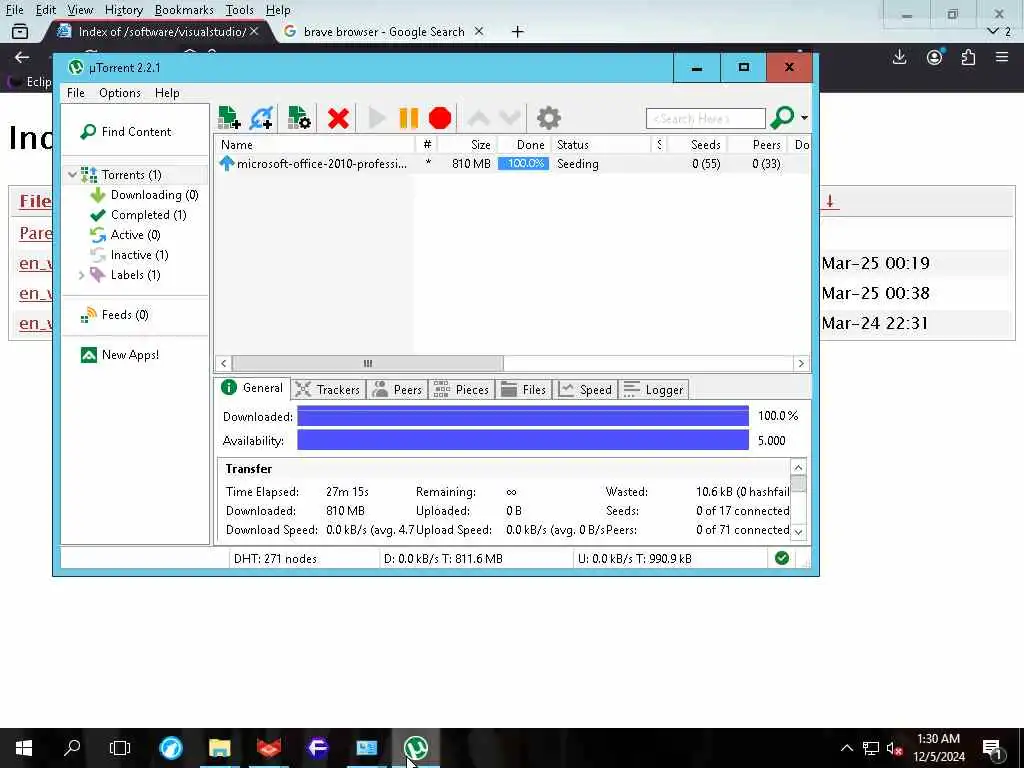The width and height of the screenshot is (1024, 768).
Task: Click the Search Here input field
Action: (705, 118)
